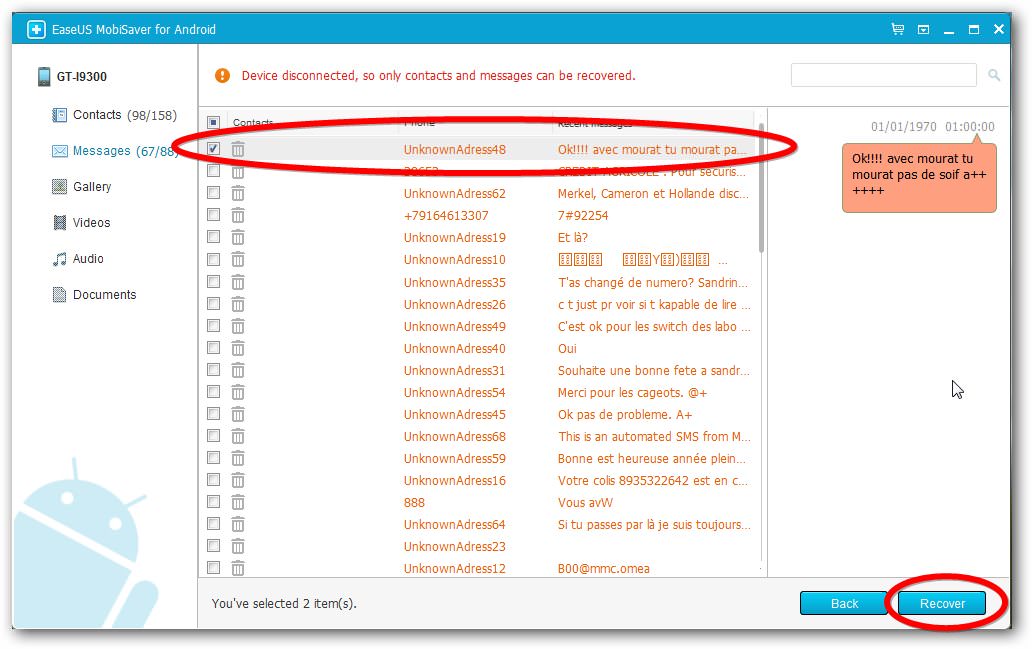
Task: Select 'This is an automated SMS' message
Action: point(654,437)
